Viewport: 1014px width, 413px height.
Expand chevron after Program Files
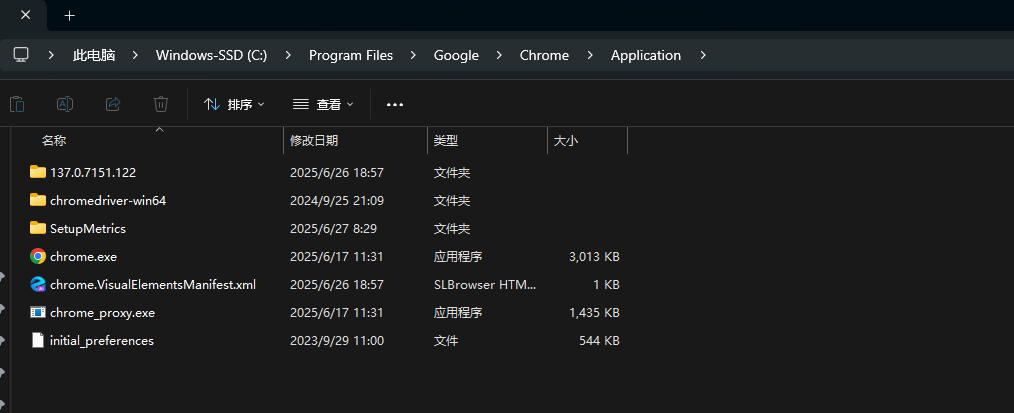(x=413, y=56)
